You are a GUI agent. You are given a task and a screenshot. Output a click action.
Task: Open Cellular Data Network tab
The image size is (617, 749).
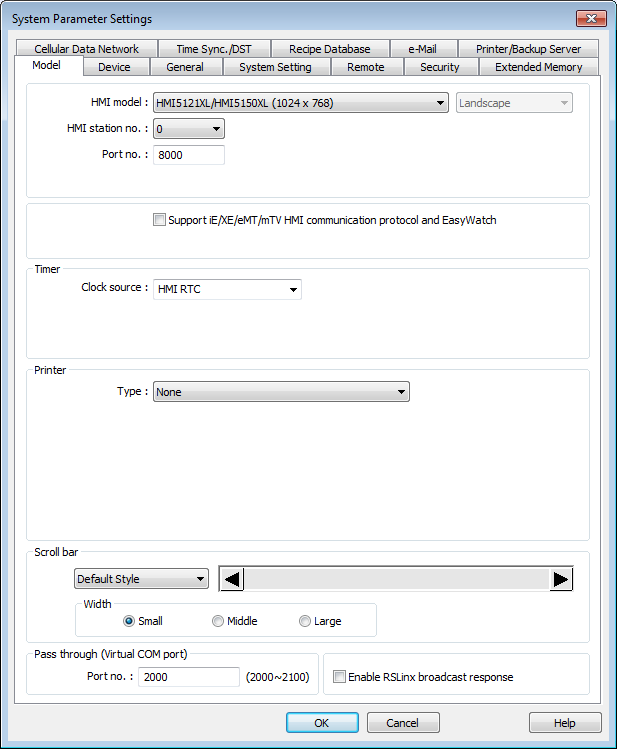(x=86, y=49)
